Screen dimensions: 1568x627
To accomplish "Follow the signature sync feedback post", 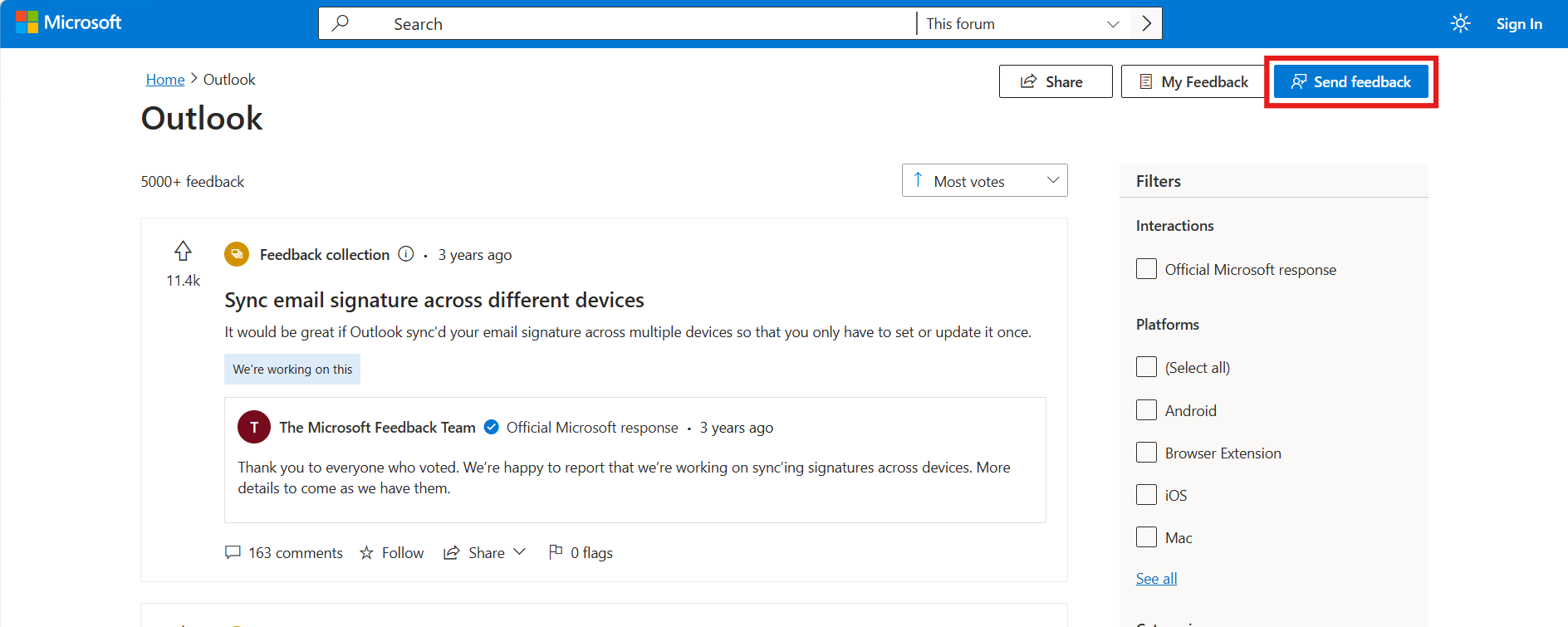I will pyautogui.click(x=392, y=552).
